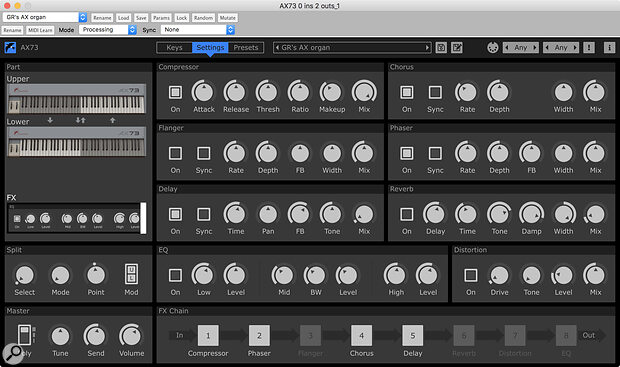Select FX Chain slot 6 Reverb
Image resolution: width=620 pixels, height=367 pixels.
click(x=464, y=335)
